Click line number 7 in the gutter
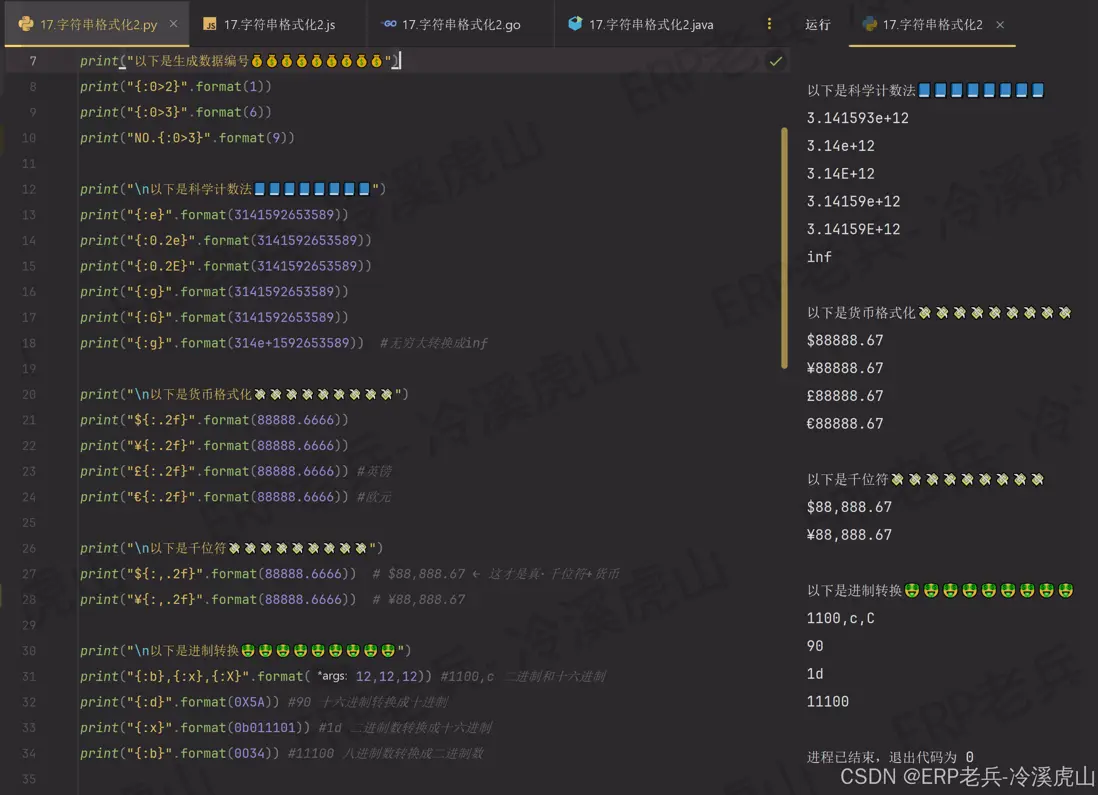Image resolution: width=1098 pixels, height=795 pixels. (32, 61)
